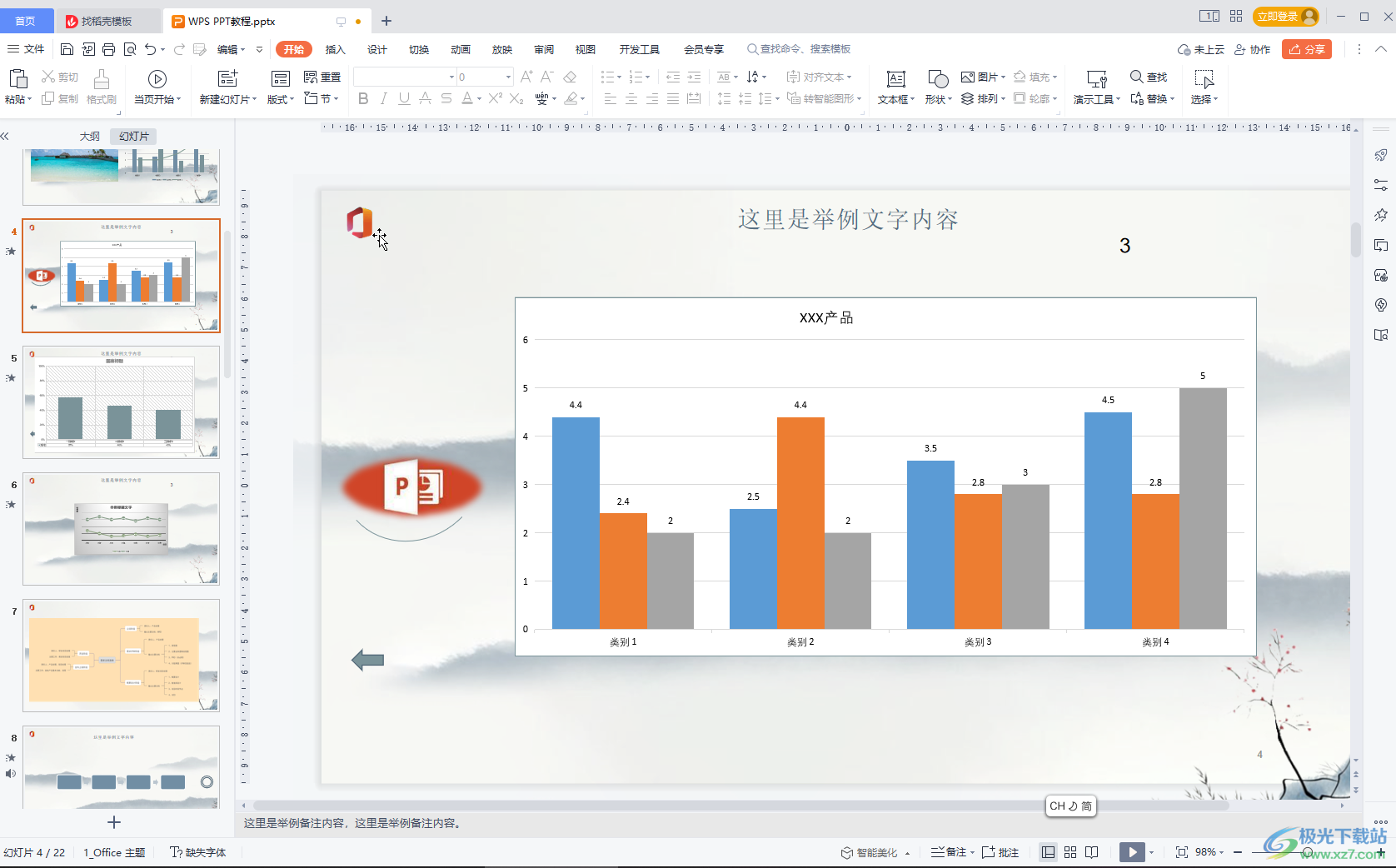This screenshot has width=1396, height=868.
Task: Click the Undo arrow icon
Action: (x=150, y=49)
